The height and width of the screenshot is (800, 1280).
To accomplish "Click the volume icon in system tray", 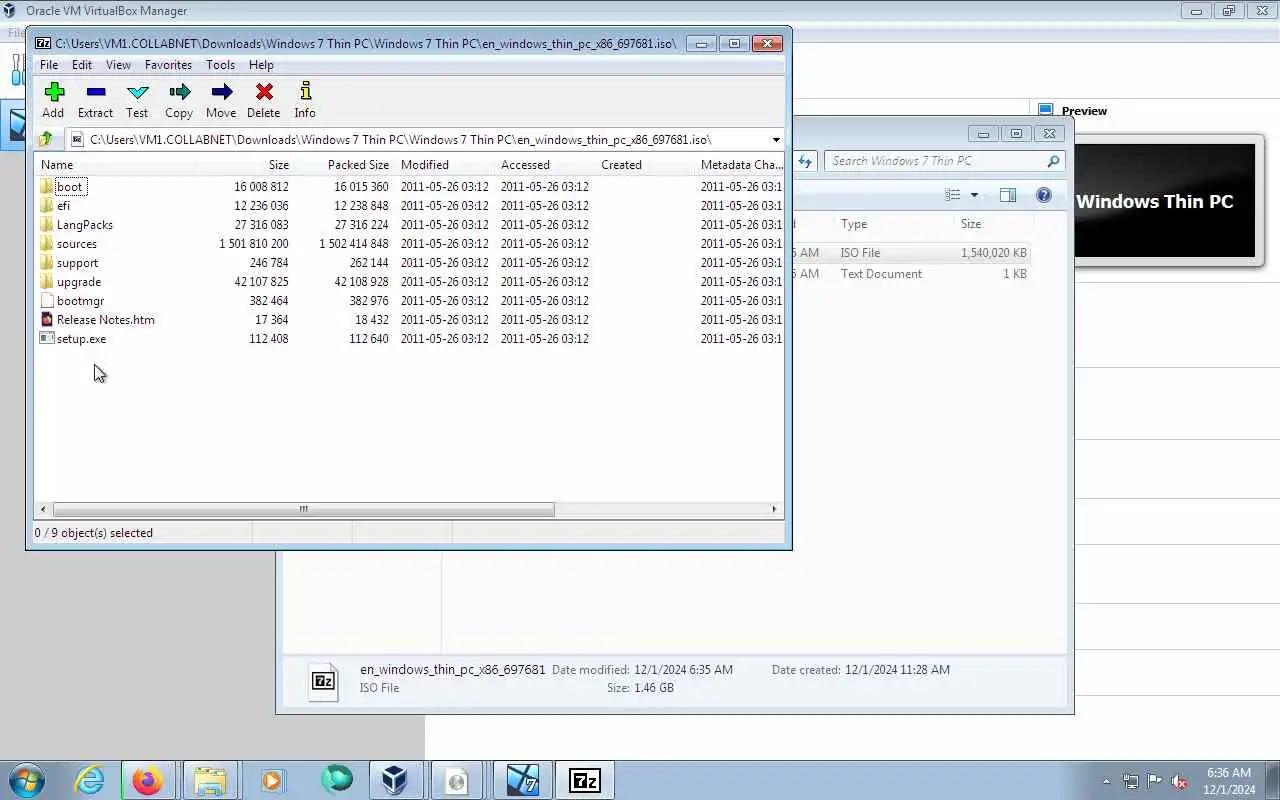I will 1179,781.
